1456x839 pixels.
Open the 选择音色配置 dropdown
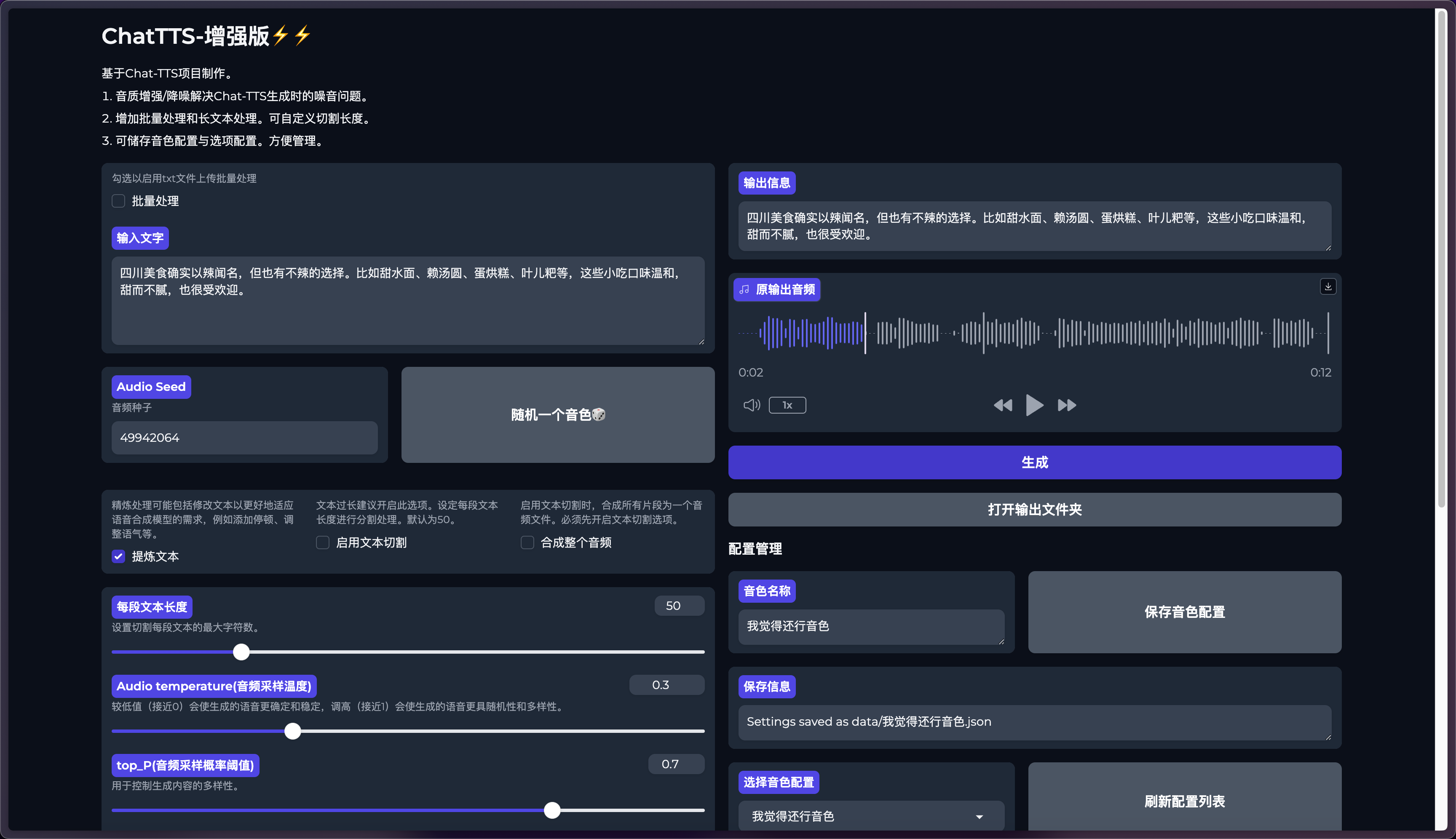pos(870,816)
